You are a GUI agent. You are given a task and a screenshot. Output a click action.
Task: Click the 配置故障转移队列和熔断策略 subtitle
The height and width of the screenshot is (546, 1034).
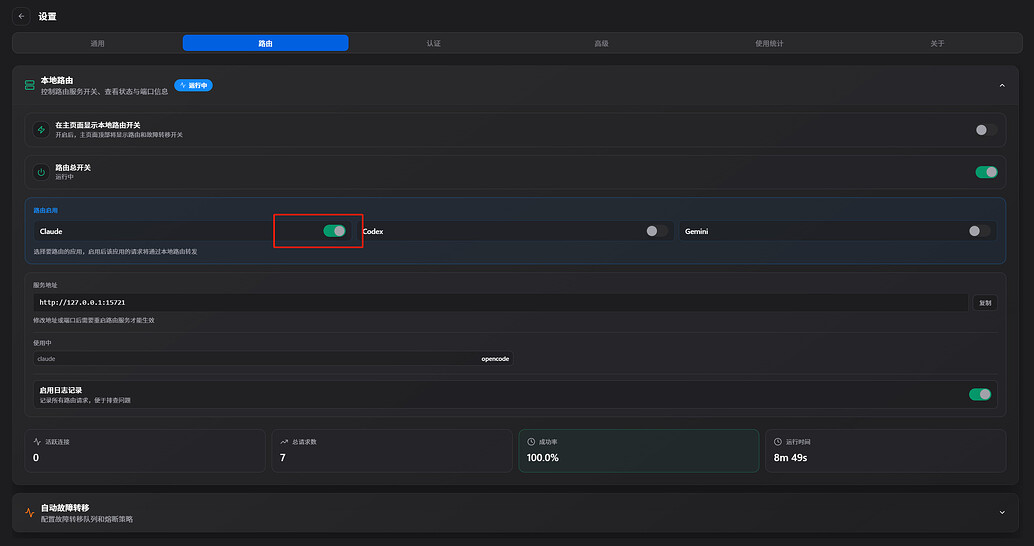tap(87, 520)
